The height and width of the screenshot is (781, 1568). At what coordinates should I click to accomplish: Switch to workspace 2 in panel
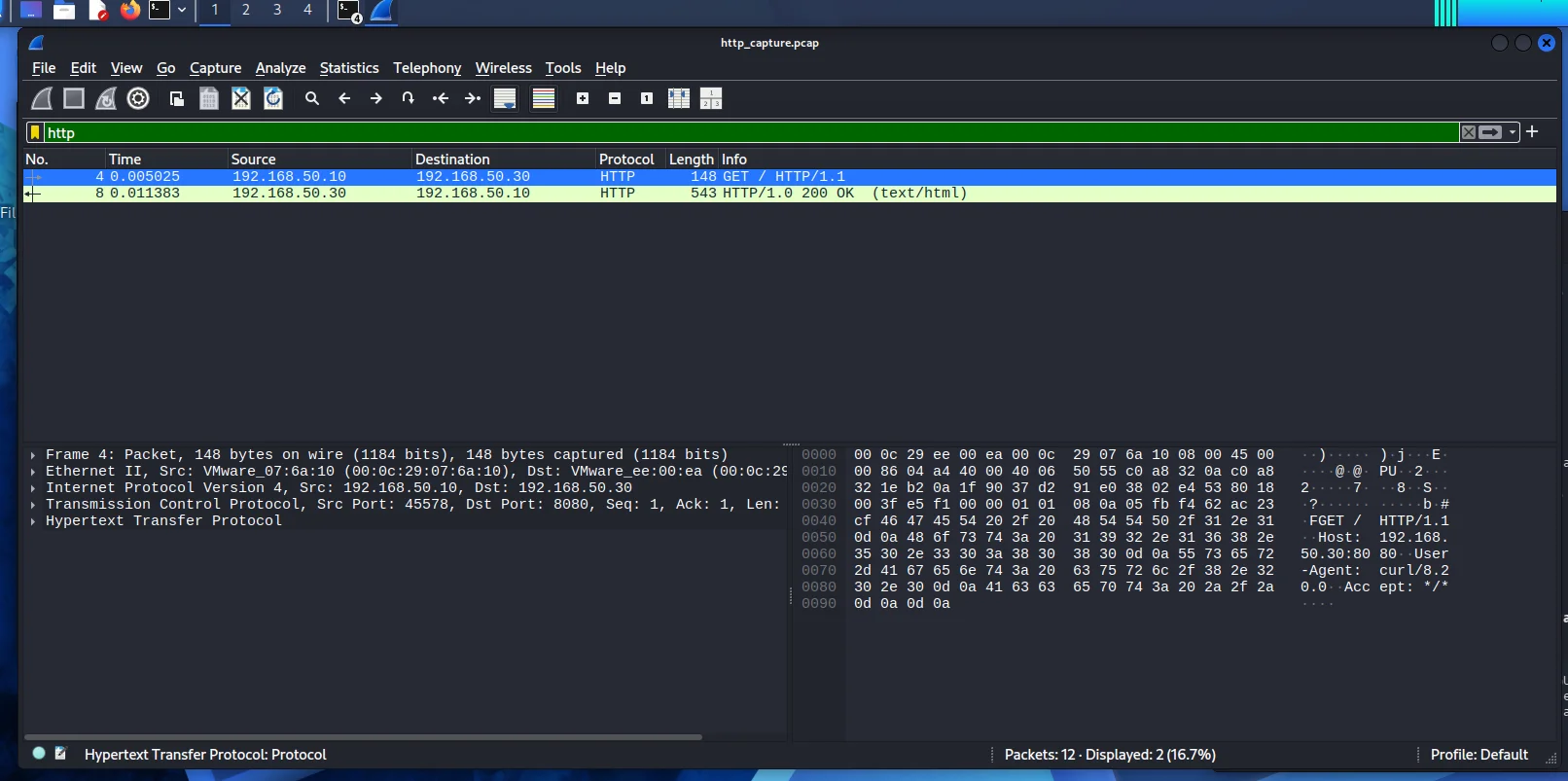(246, 10)
